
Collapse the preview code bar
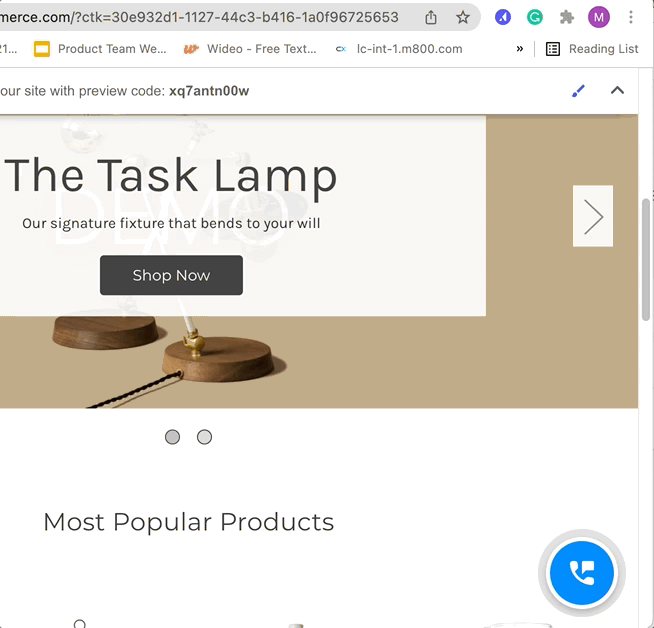click(617, 91)
